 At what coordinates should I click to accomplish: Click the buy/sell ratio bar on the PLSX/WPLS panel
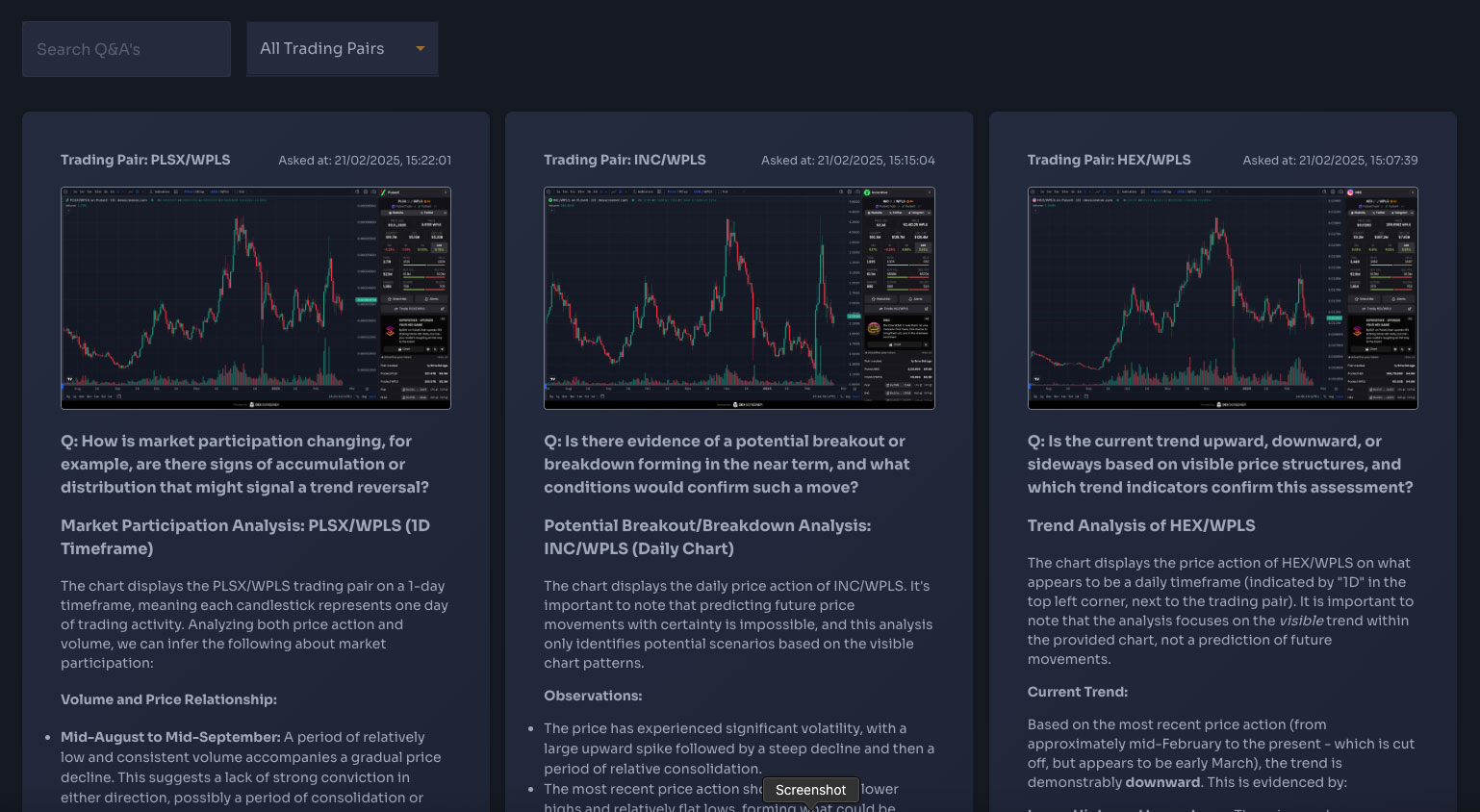click(424, 265)
